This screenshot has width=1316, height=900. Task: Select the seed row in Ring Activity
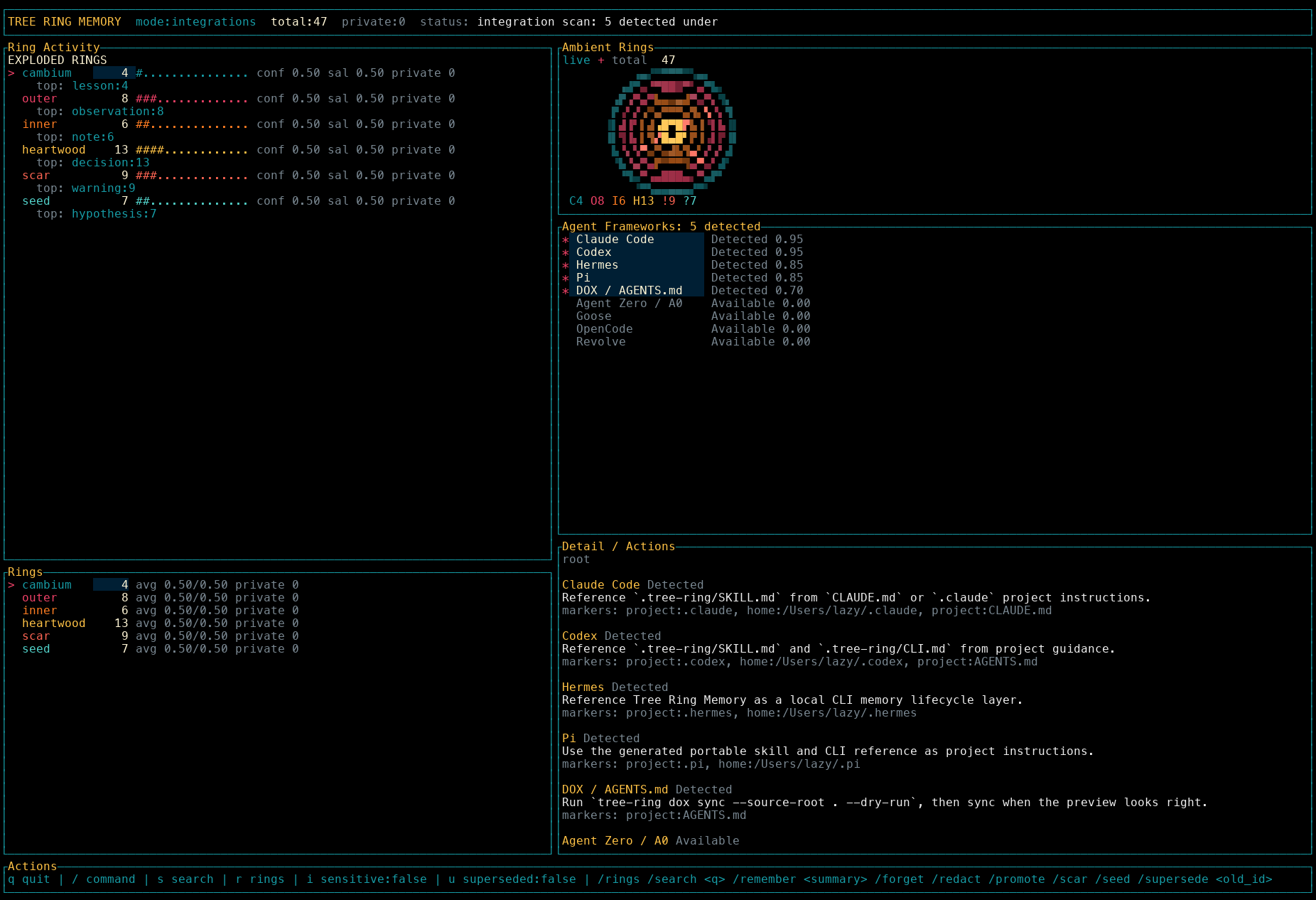click(232, 201)
